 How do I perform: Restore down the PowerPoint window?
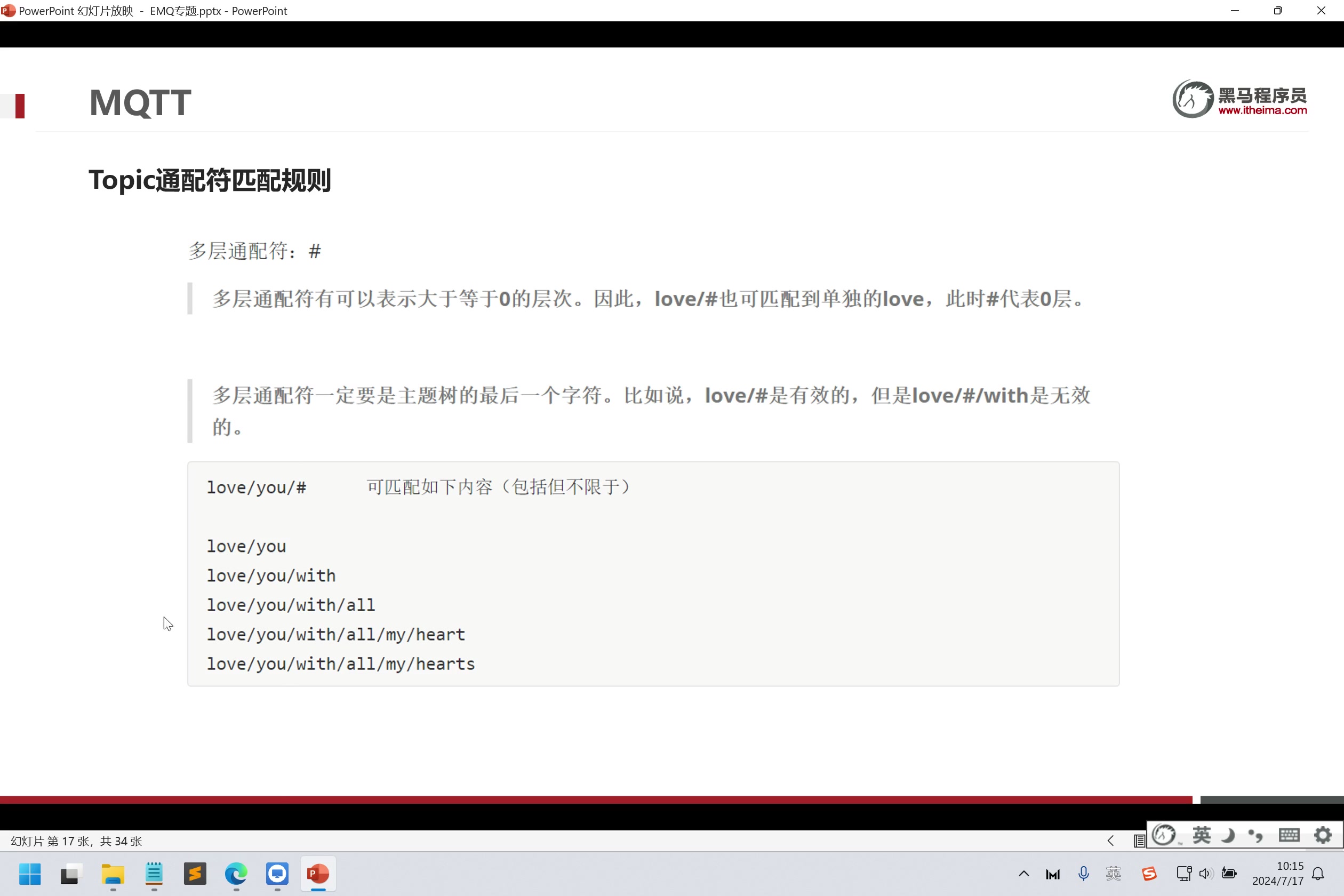(x=1278, y=10)
